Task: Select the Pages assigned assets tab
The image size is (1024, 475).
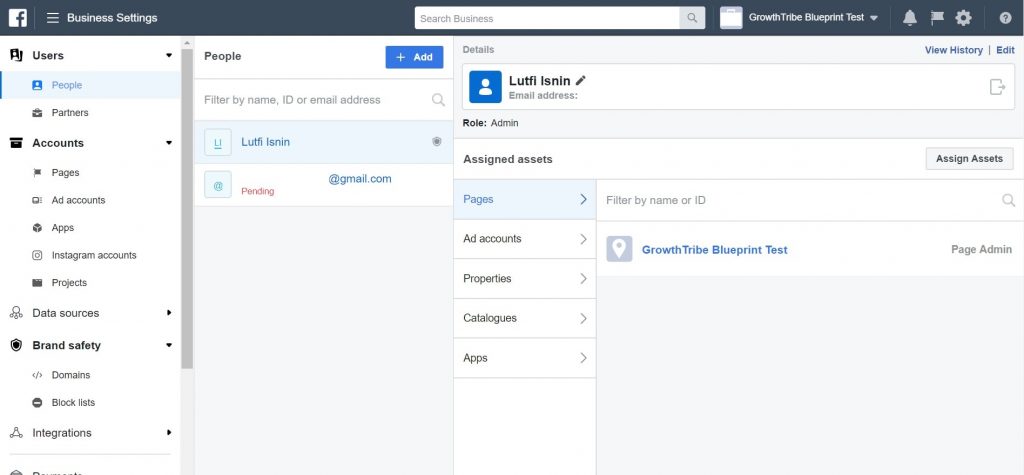Action: click(524, 199)
